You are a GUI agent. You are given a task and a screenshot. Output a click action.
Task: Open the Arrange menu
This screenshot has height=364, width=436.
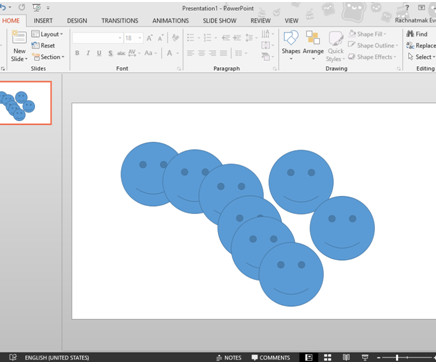pyautogui.click(x=313, y=46)
